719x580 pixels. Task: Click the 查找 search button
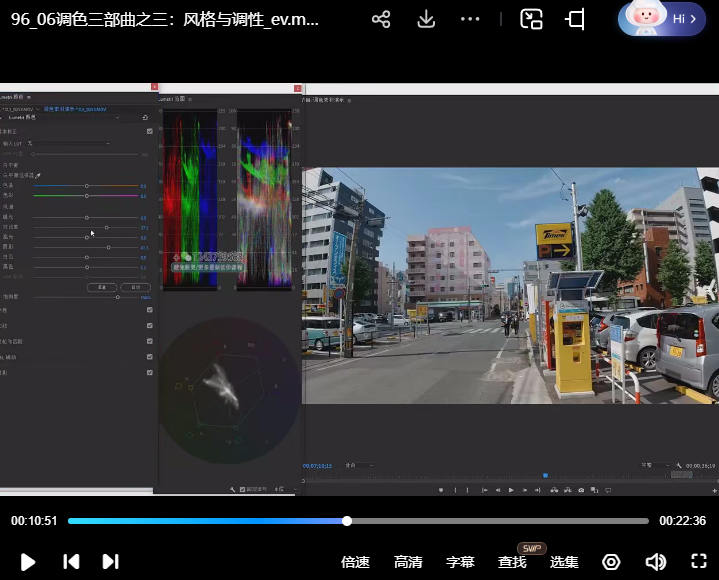click(512, 562)
